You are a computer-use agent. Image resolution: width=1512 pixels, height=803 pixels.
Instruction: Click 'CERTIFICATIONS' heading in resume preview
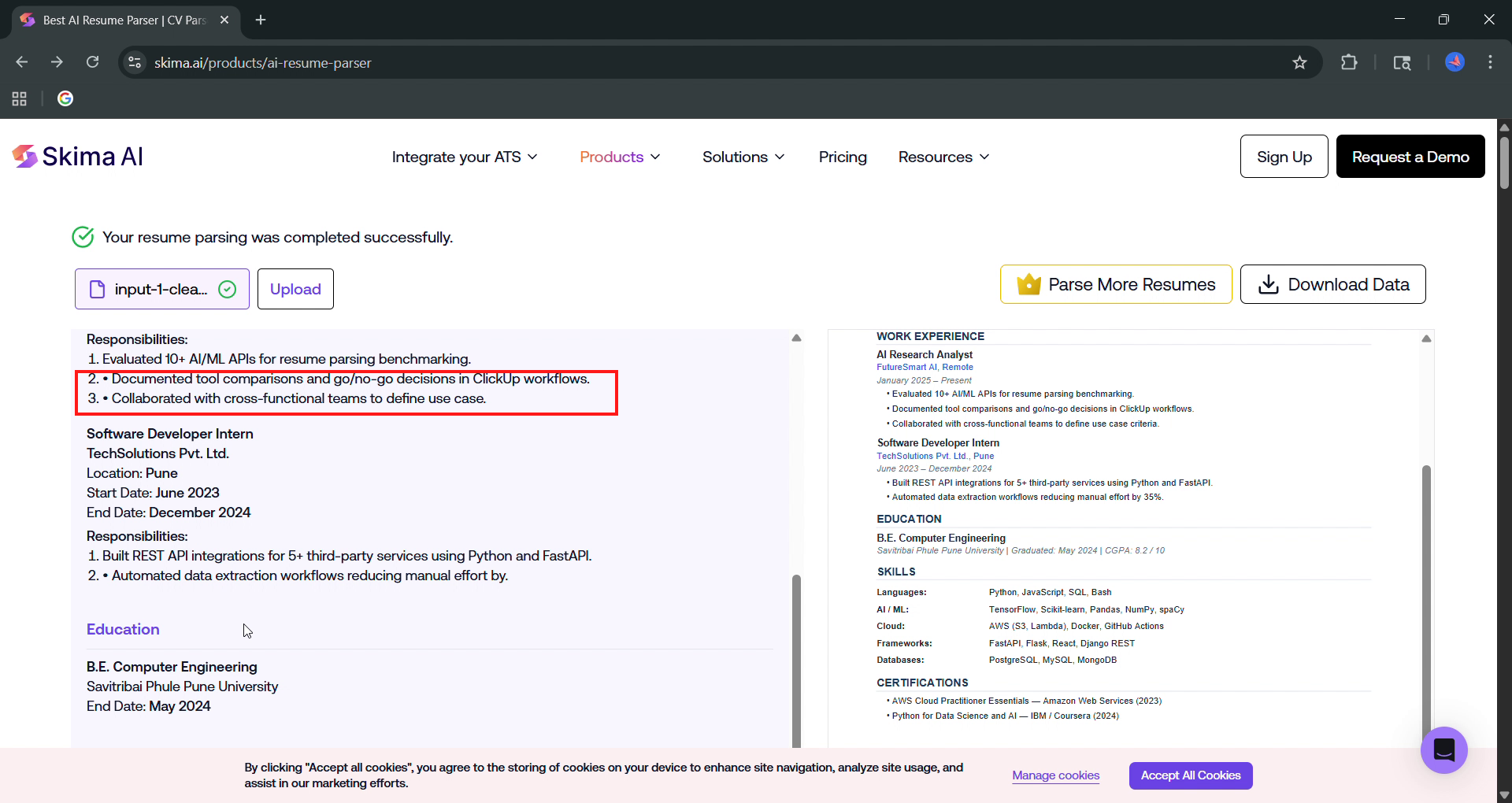click(923, 683)
